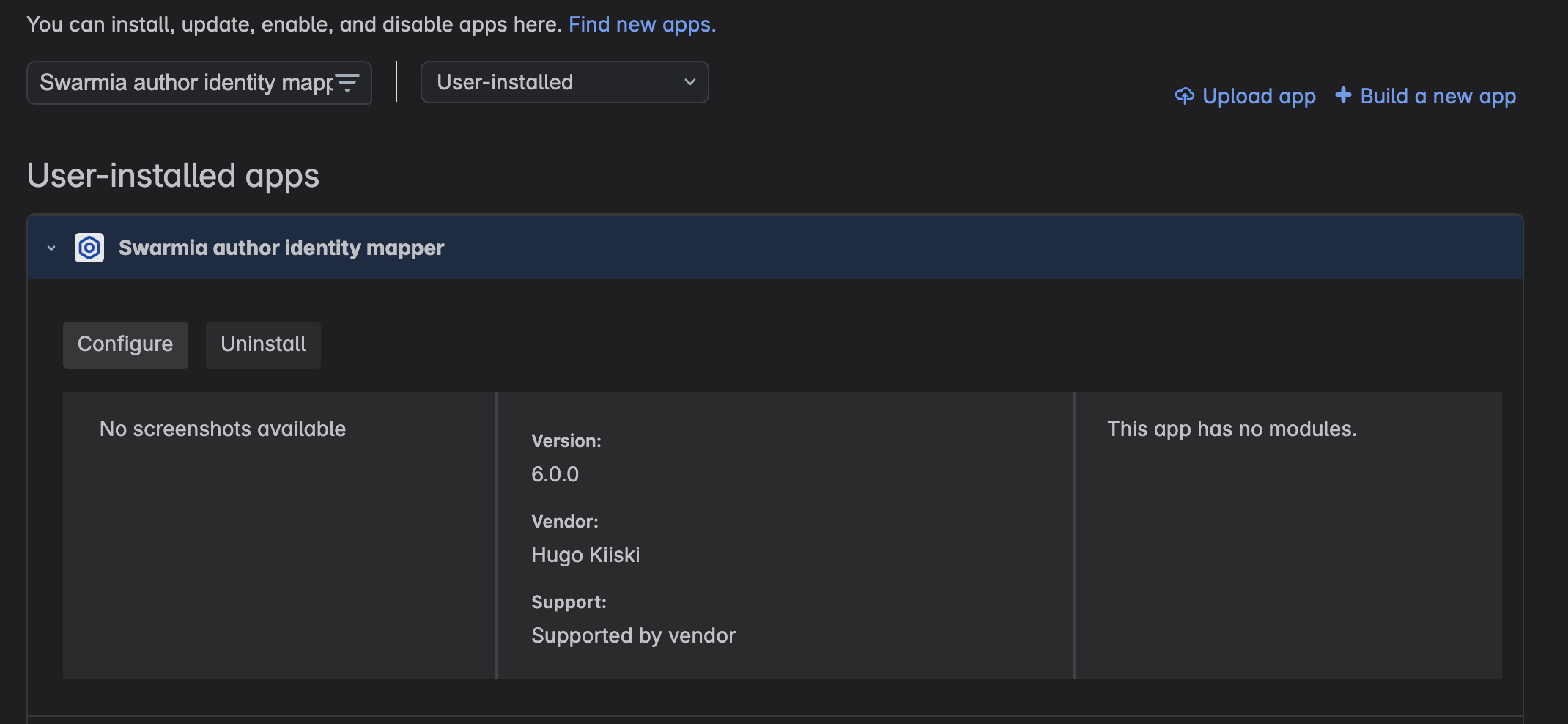Select the Swarmia author identity mapper title
Image resolution: width=1568 pixels, height=724 pixels.
[x=281, y=248]
